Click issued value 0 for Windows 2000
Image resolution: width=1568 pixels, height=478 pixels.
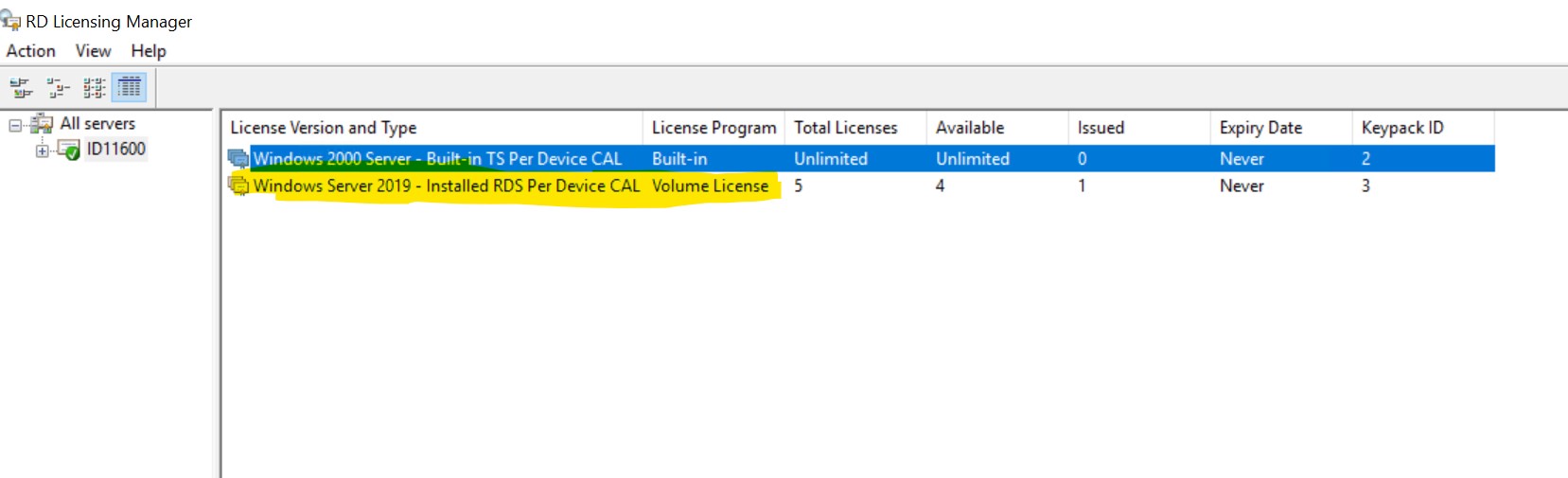click(x=1083, y=159)
